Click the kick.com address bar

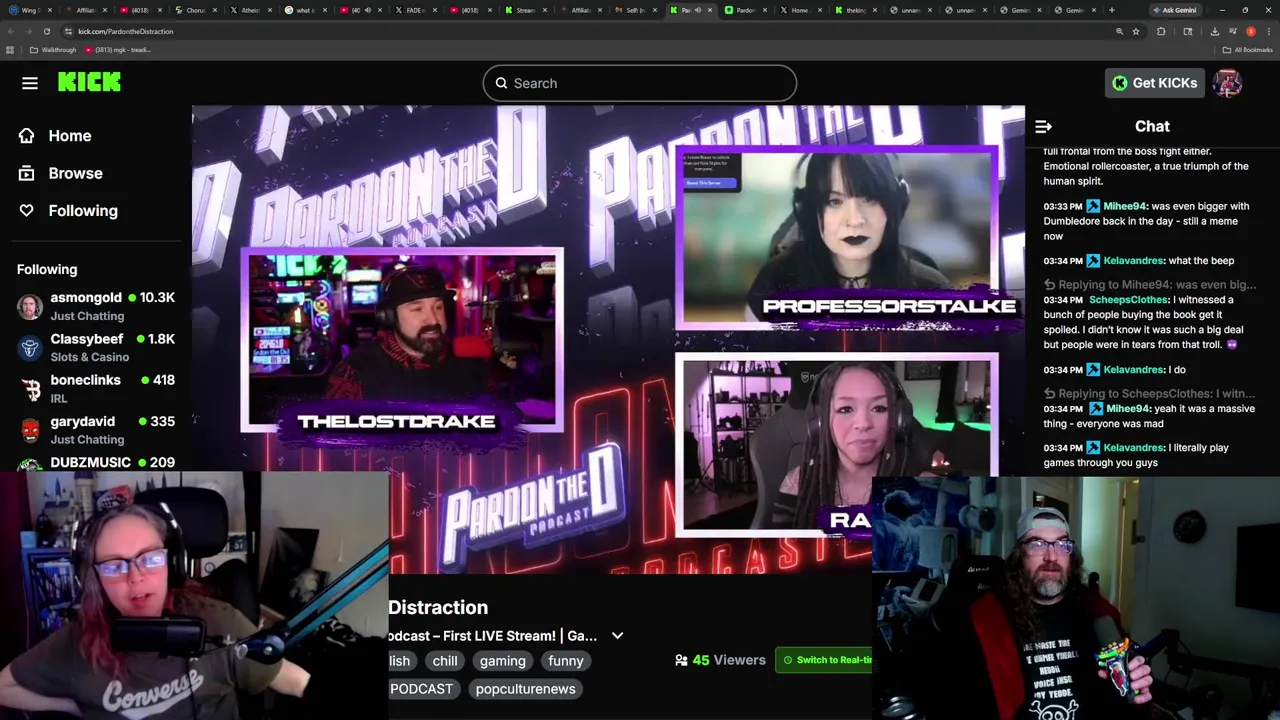point(590,31)
